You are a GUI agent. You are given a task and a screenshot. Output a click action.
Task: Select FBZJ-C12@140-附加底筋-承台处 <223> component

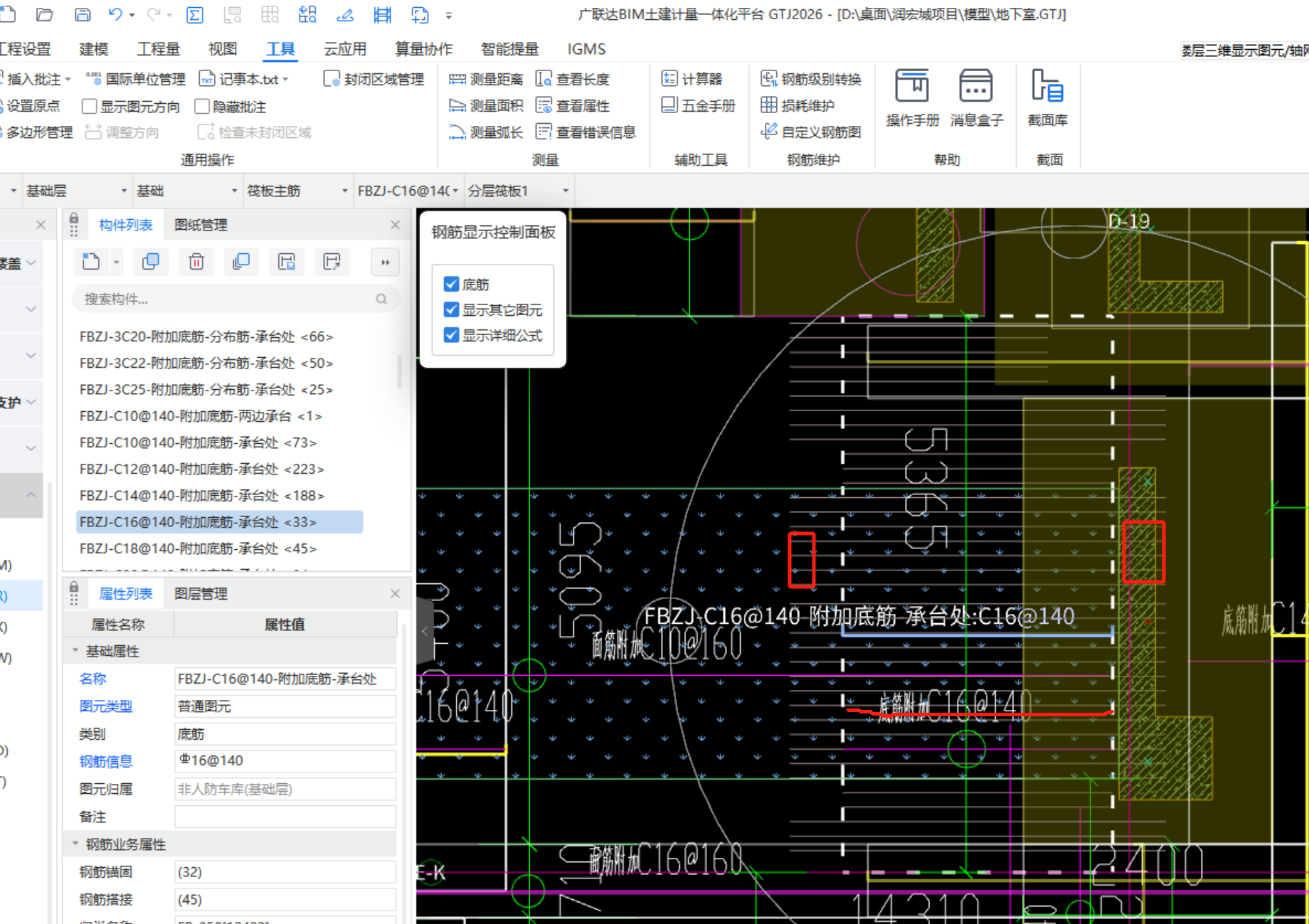point(201,469)
